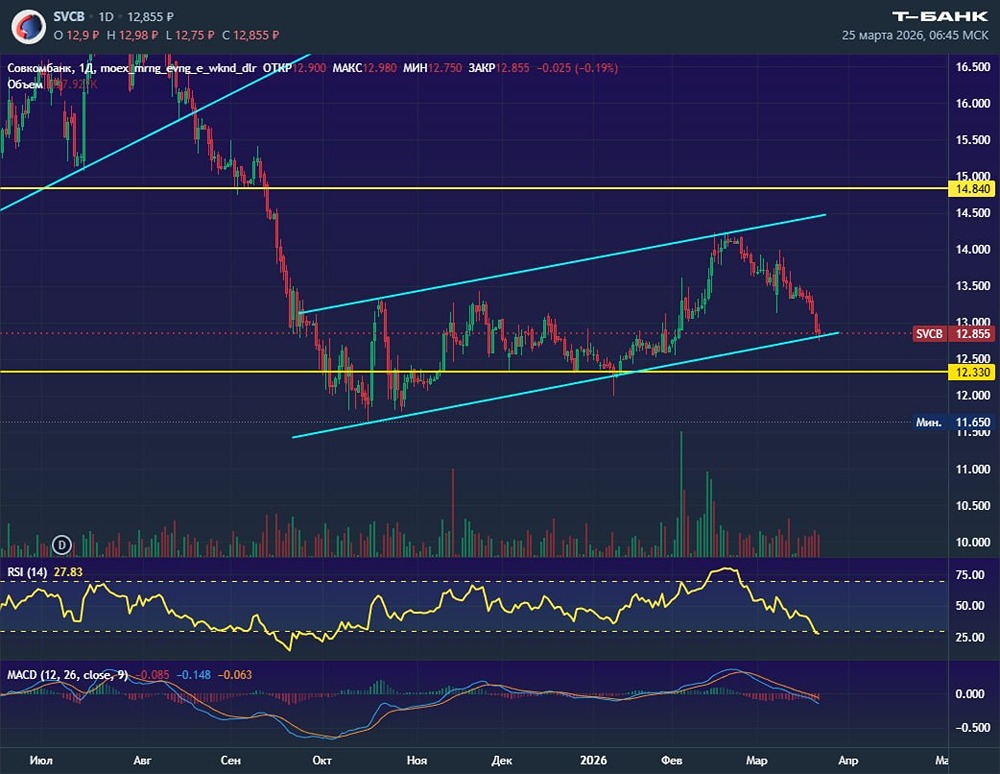The image size is (1000, 774).
Task: Click the RSI value 27.83
Action: pos(68,572)
